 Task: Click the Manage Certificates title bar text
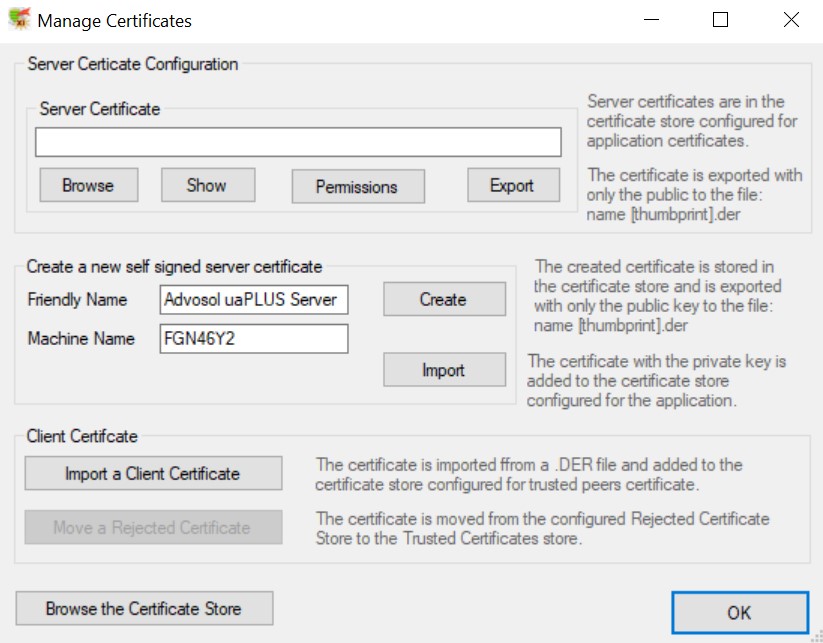pos(114,20)
